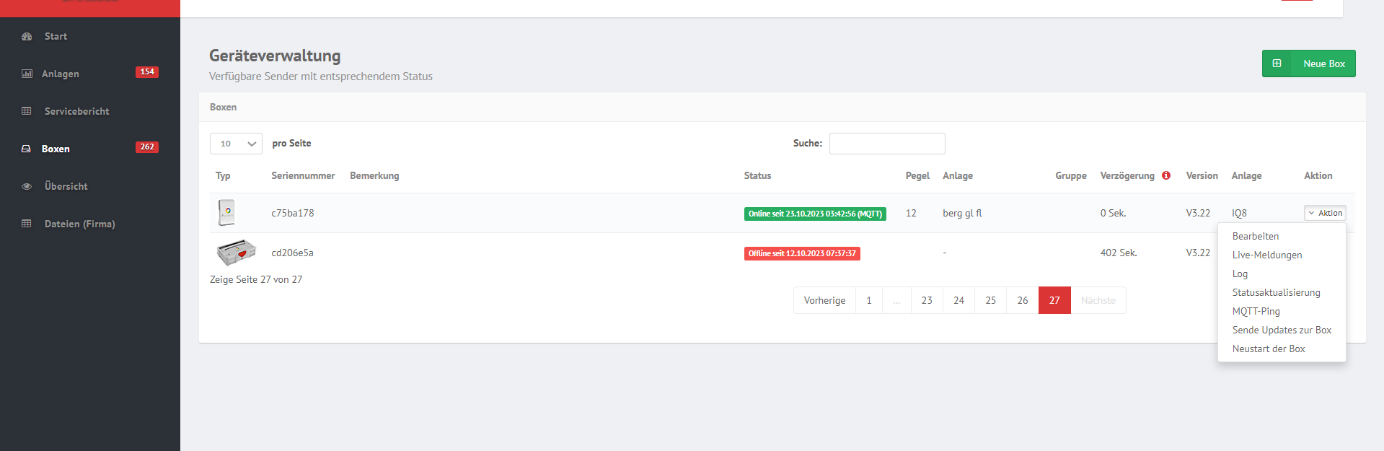Click the Servicebericht table icon in sidebar
The height and width of the screenshot is (451, 1384).
coord(27,111)
